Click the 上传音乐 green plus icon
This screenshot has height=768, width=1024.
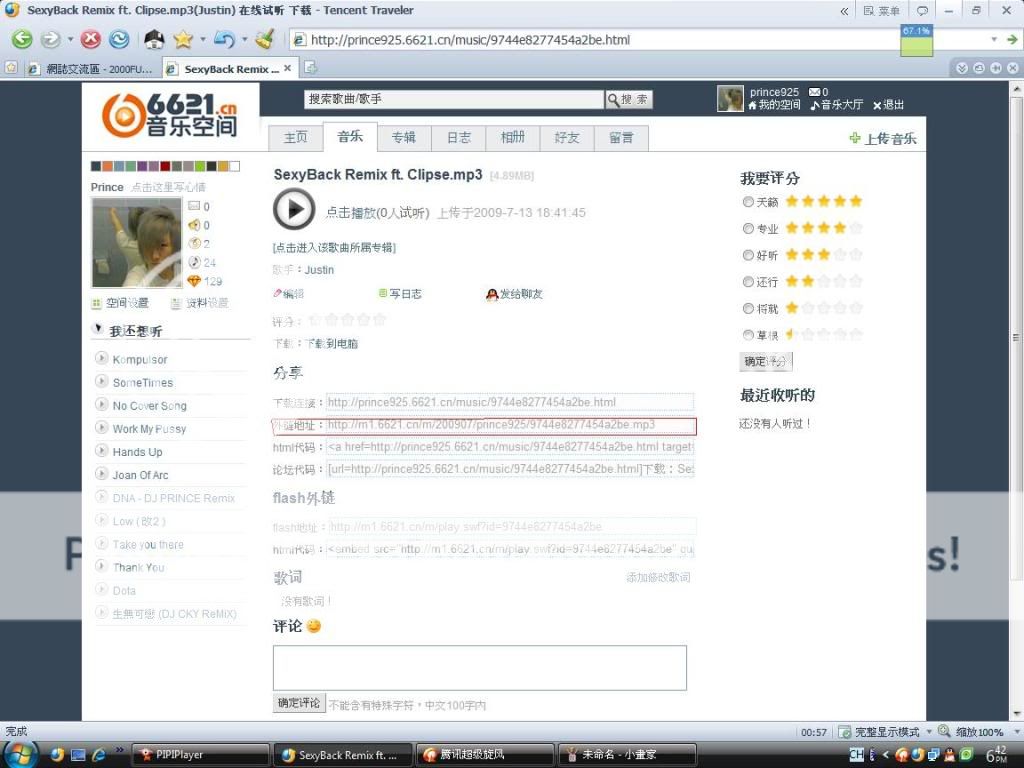[854, 138]
